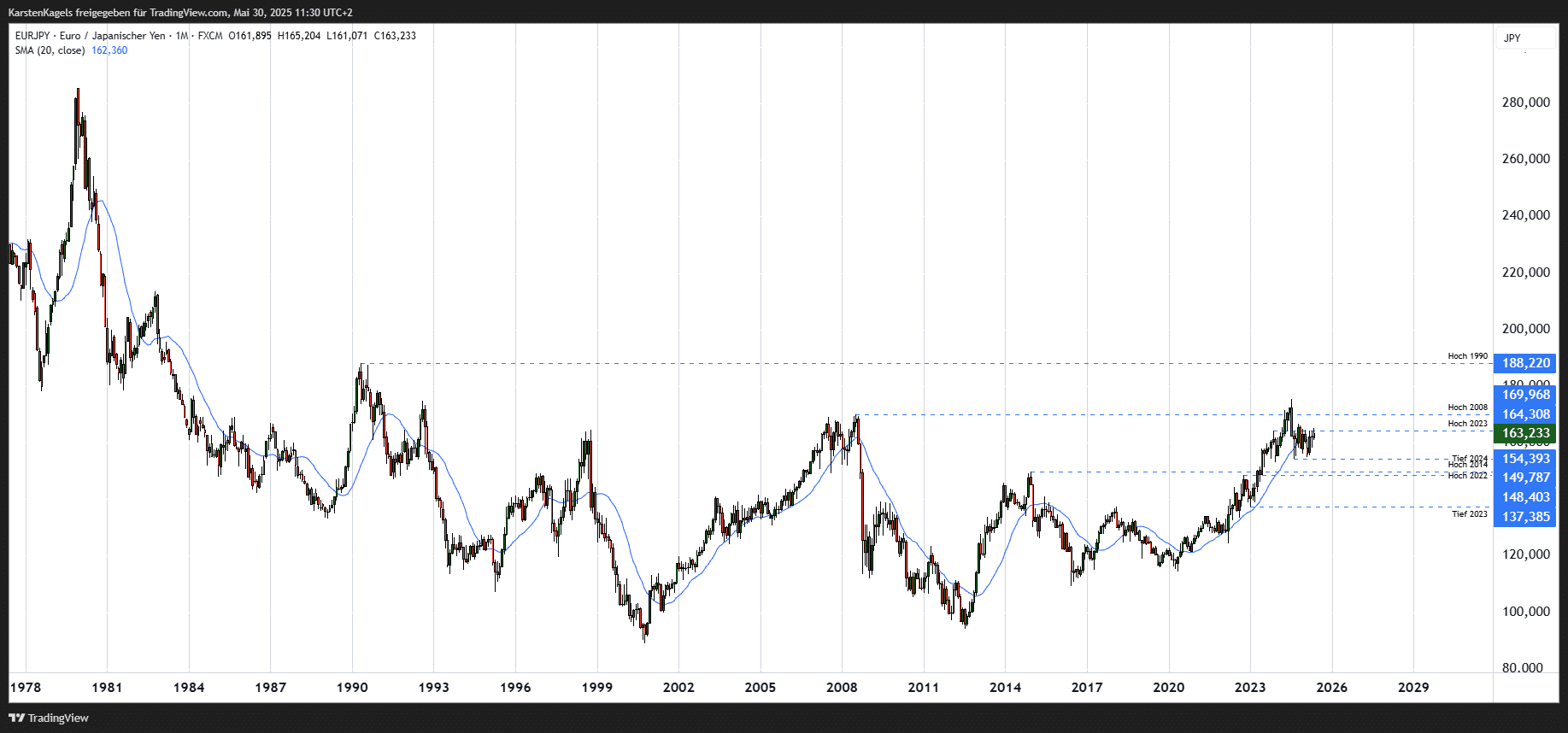Click the 1981 year on time axis
The width and height of the screenshot is (1568, 733).
point(107,688)
